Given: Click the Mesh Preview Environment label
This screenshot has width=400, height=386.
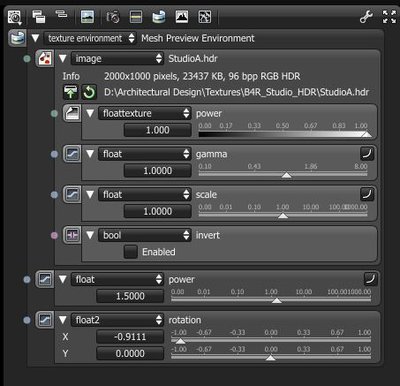Looking at the screenshot, I should [198, 38].
